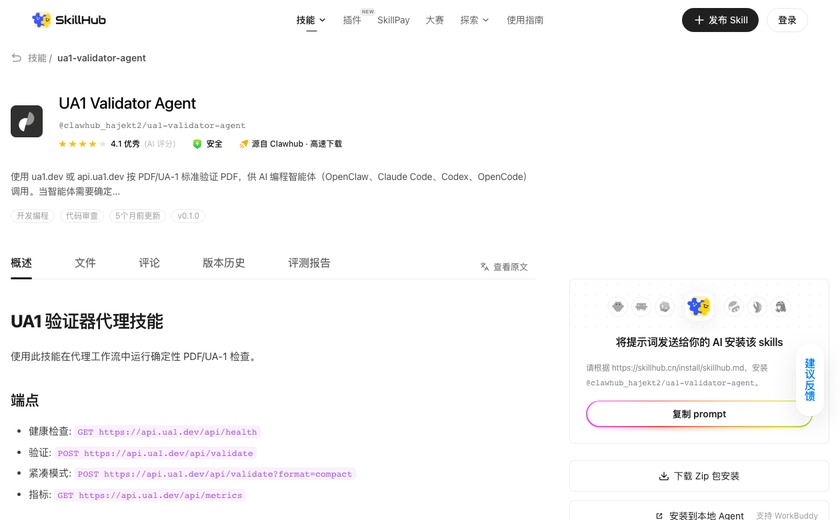Click code POST https://api.ua1.dev/api/validate
The height and width of the screenshot is (520, 840).
(x=155, y=453)
